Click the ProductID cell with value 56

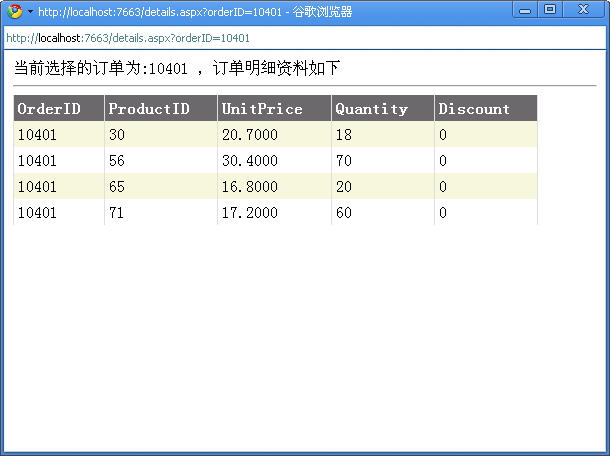[117, 161]
